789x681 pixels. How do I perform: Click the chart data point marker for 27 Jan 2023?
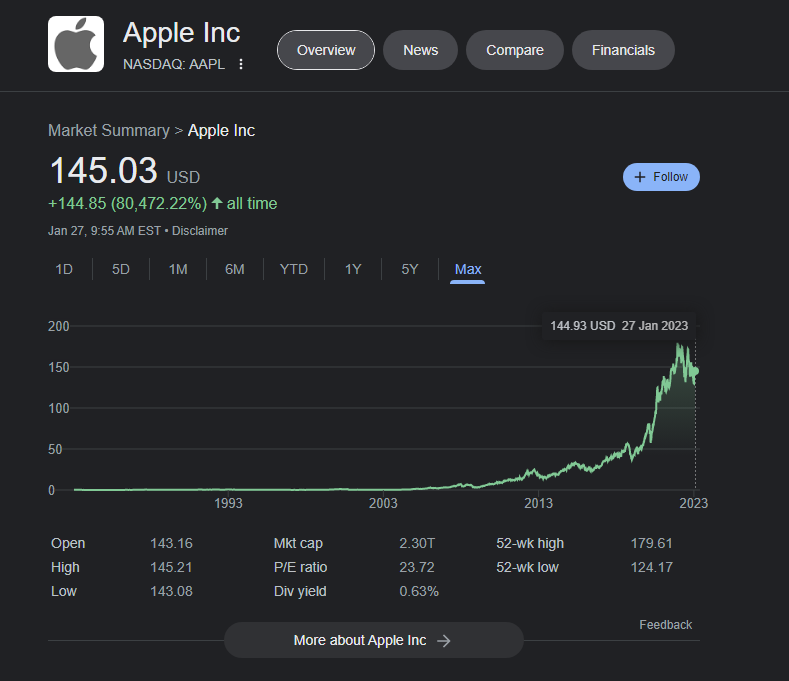[x=696, y=371]
